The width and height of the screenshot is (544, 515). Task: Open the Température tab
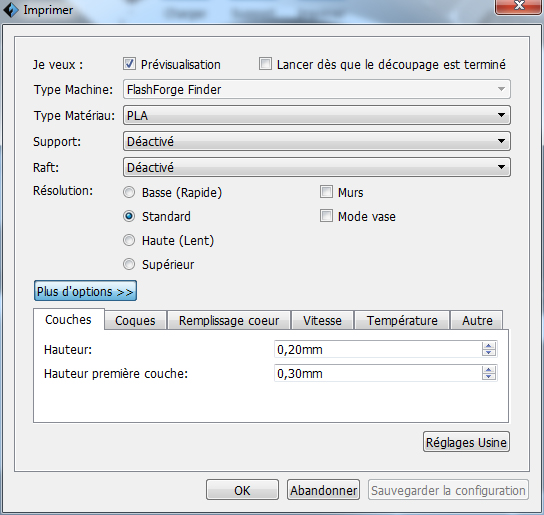pyautogui.click(x=402, y=320)
